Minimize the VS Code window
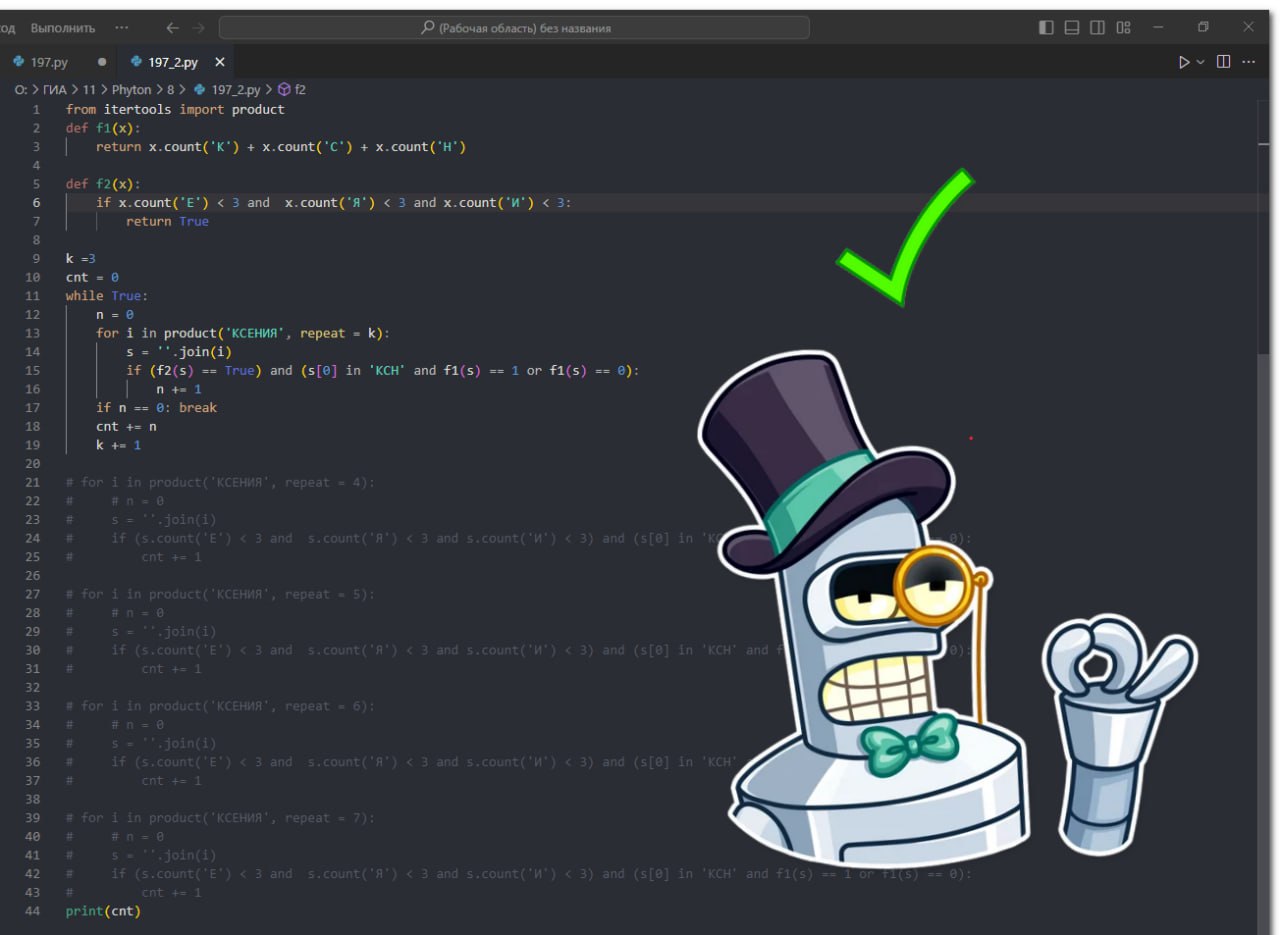Screen dimensions: 1280x935 pos(1159,27)
